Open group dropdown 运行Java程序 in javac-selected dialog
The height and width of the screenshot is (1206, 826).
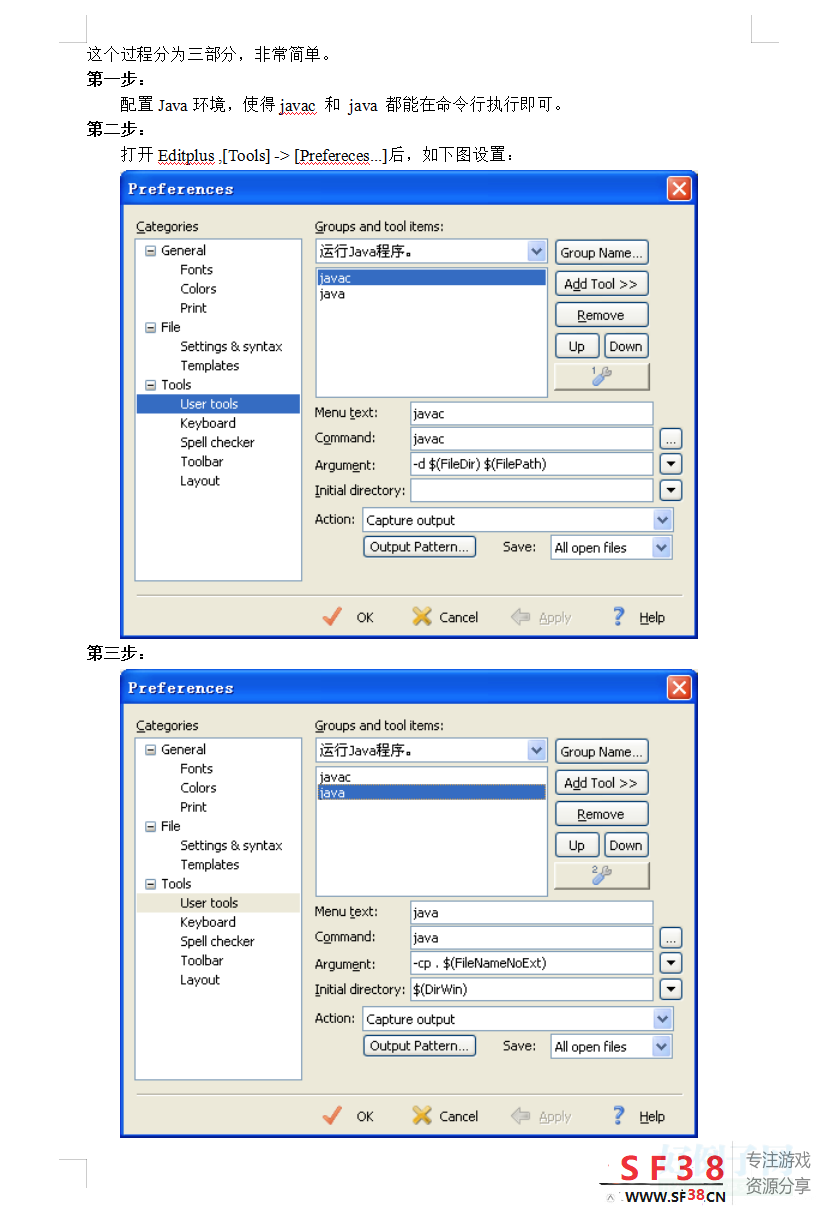[537, 252]
